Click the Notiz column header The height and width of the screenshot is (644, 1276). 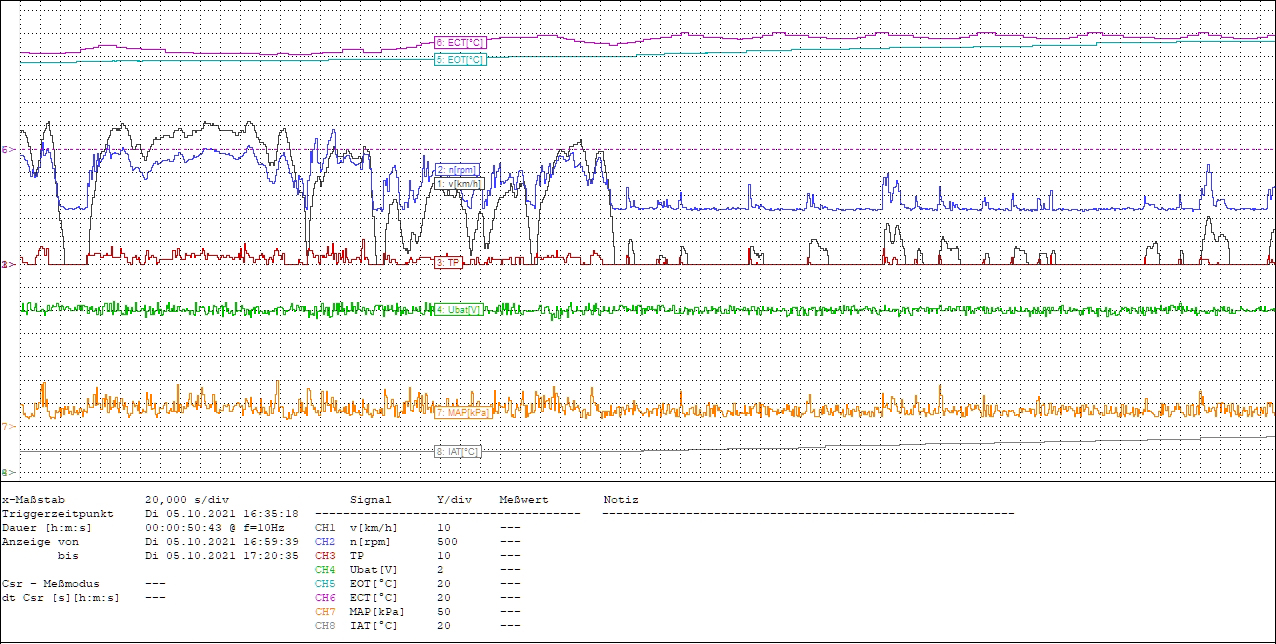[x=621, y=499]
